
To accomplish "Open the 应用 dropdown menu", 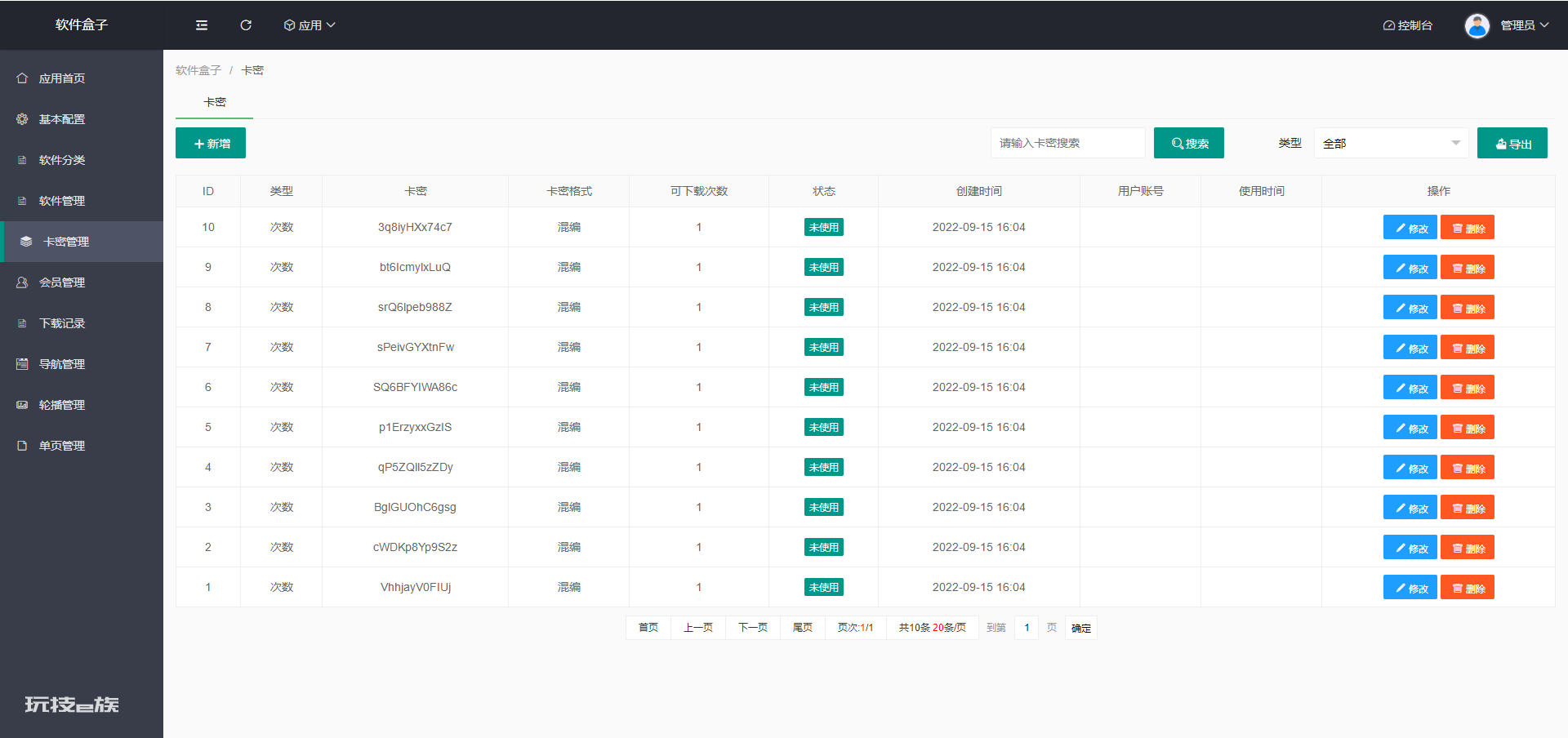I will click(x=310, y=25).
